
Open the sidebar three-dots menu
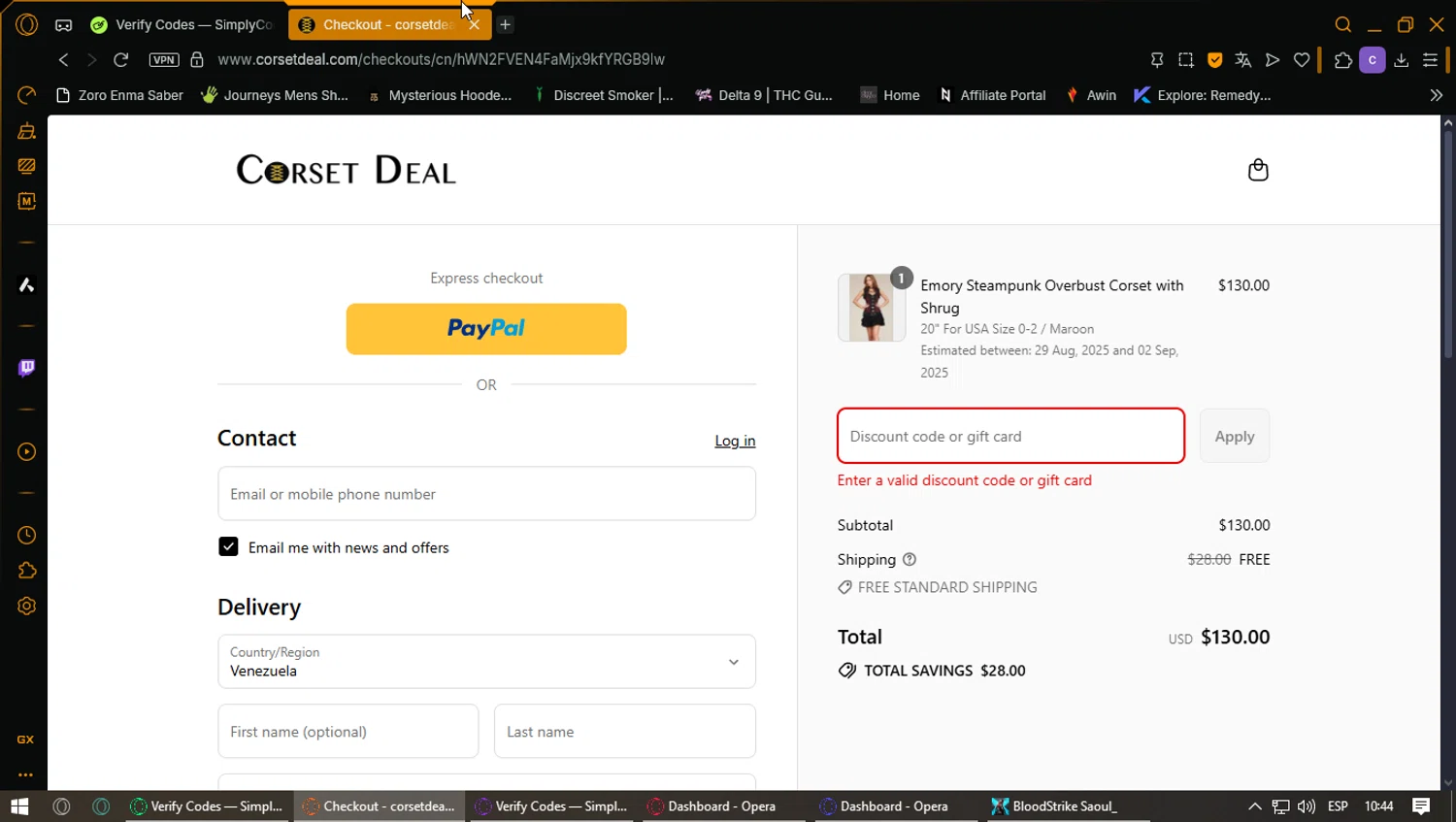(x=26, y=774)
